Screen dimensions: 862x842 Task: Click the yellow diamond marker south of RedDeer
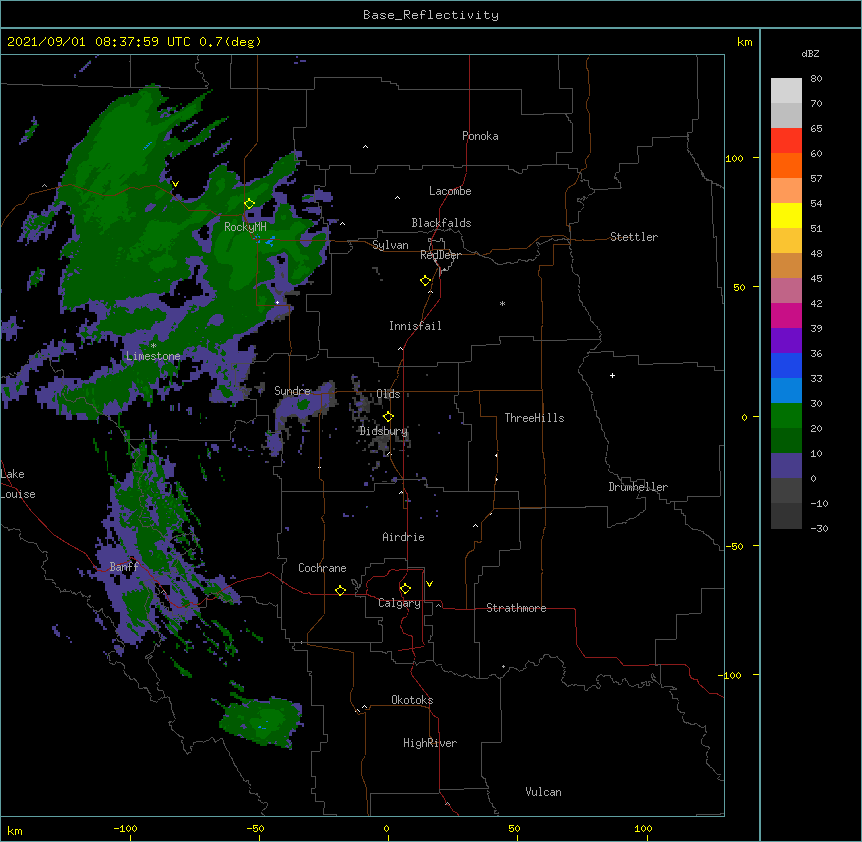click(426, 281)
